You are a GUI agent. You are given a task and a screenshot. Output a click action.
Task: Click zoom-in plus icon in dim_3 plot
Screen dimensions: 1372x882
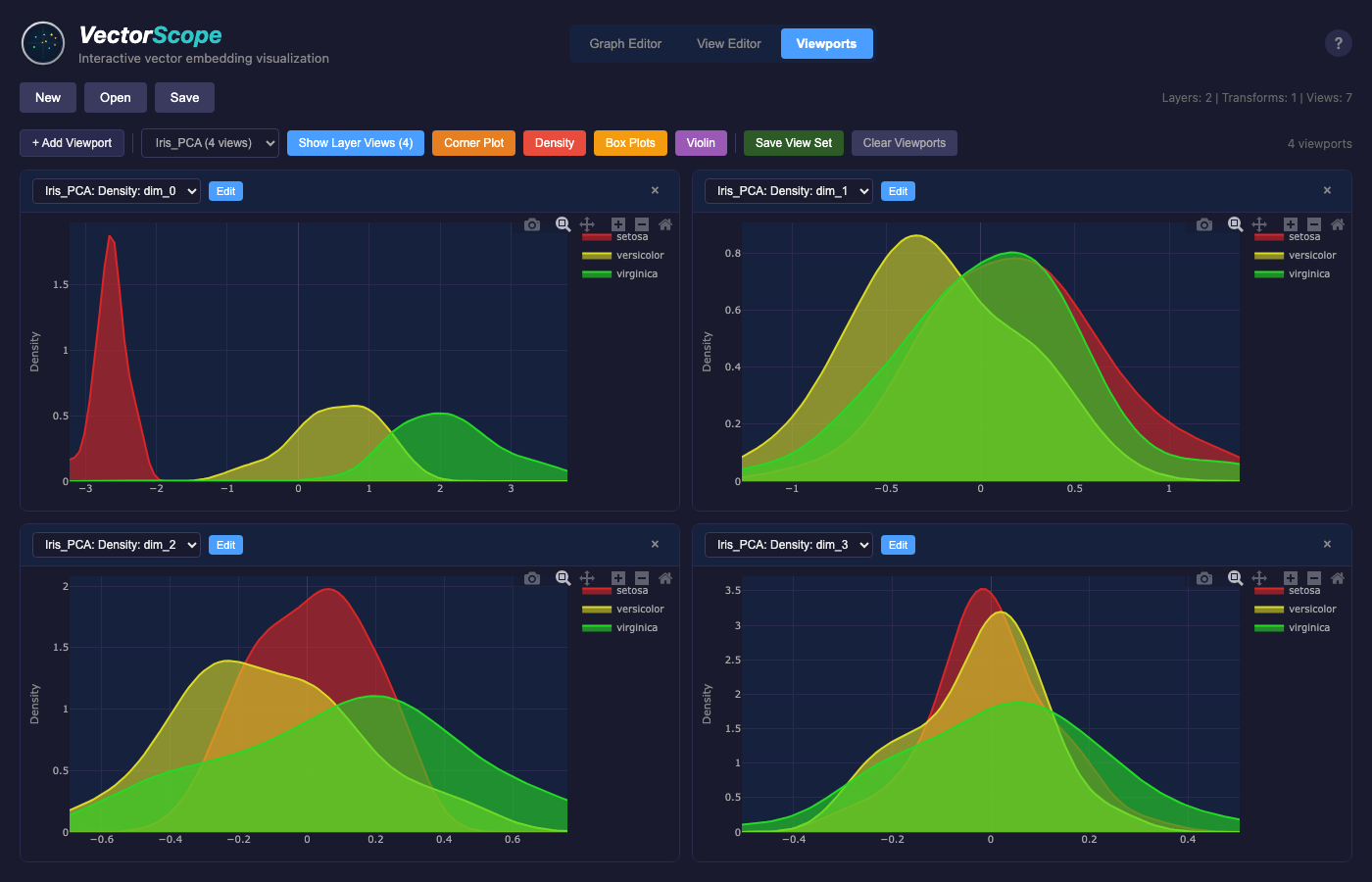click(1291, 578)
